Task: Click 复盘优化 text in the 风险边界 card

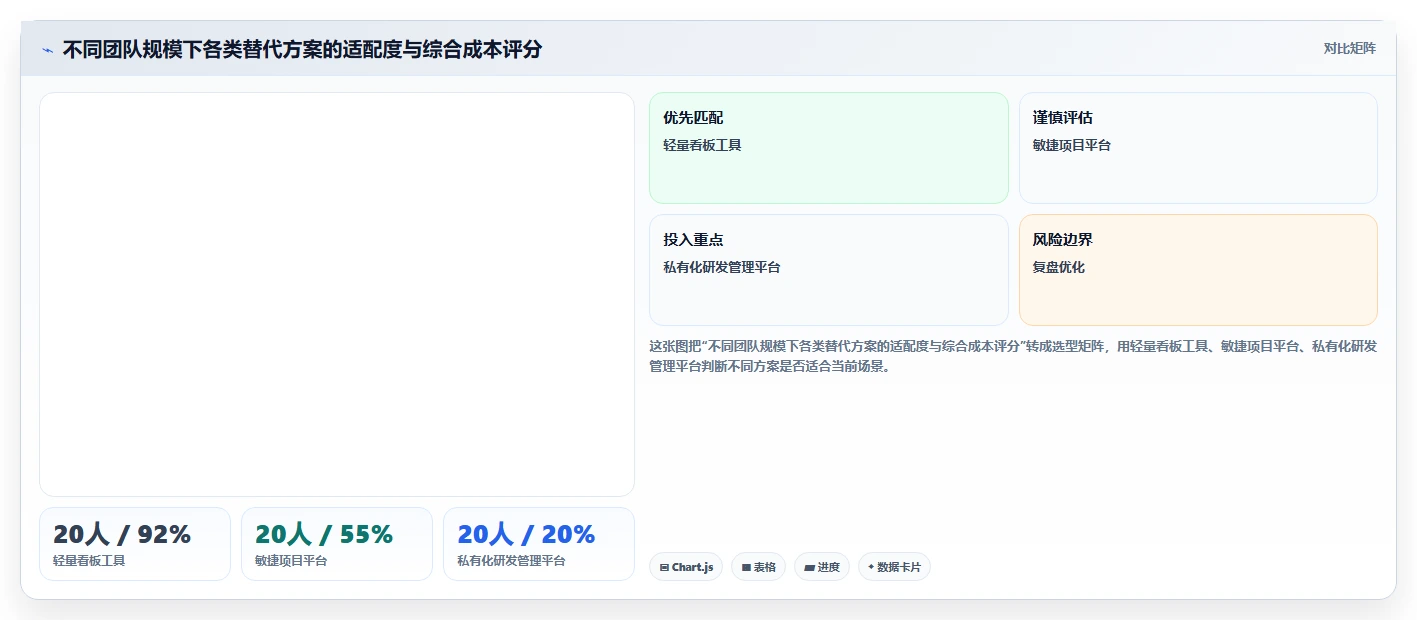Action: (x=1058, y=267)
